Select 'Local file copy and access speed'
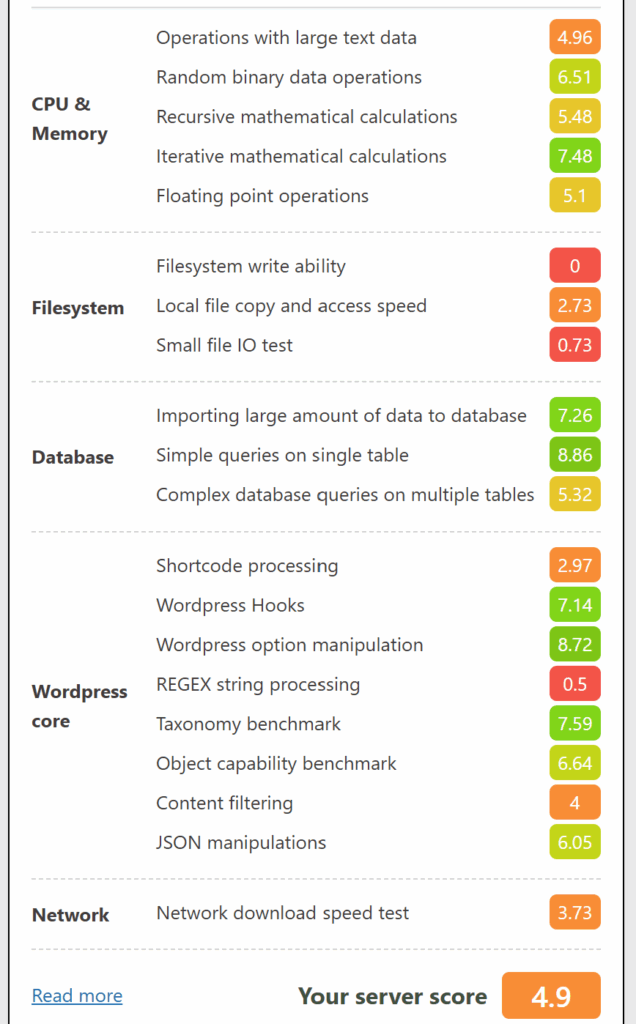Screen dimensions: 636x1024 pyautogui.click(x=291, y=306)
